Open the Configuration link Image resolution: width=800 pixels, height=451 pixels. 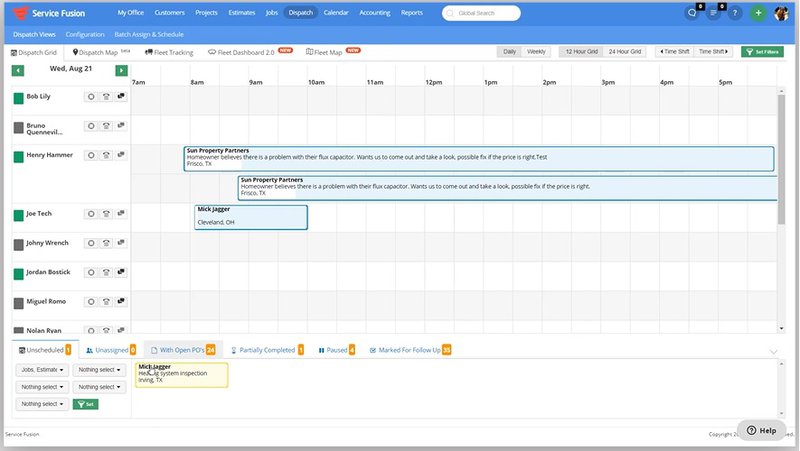coord(85,35)
